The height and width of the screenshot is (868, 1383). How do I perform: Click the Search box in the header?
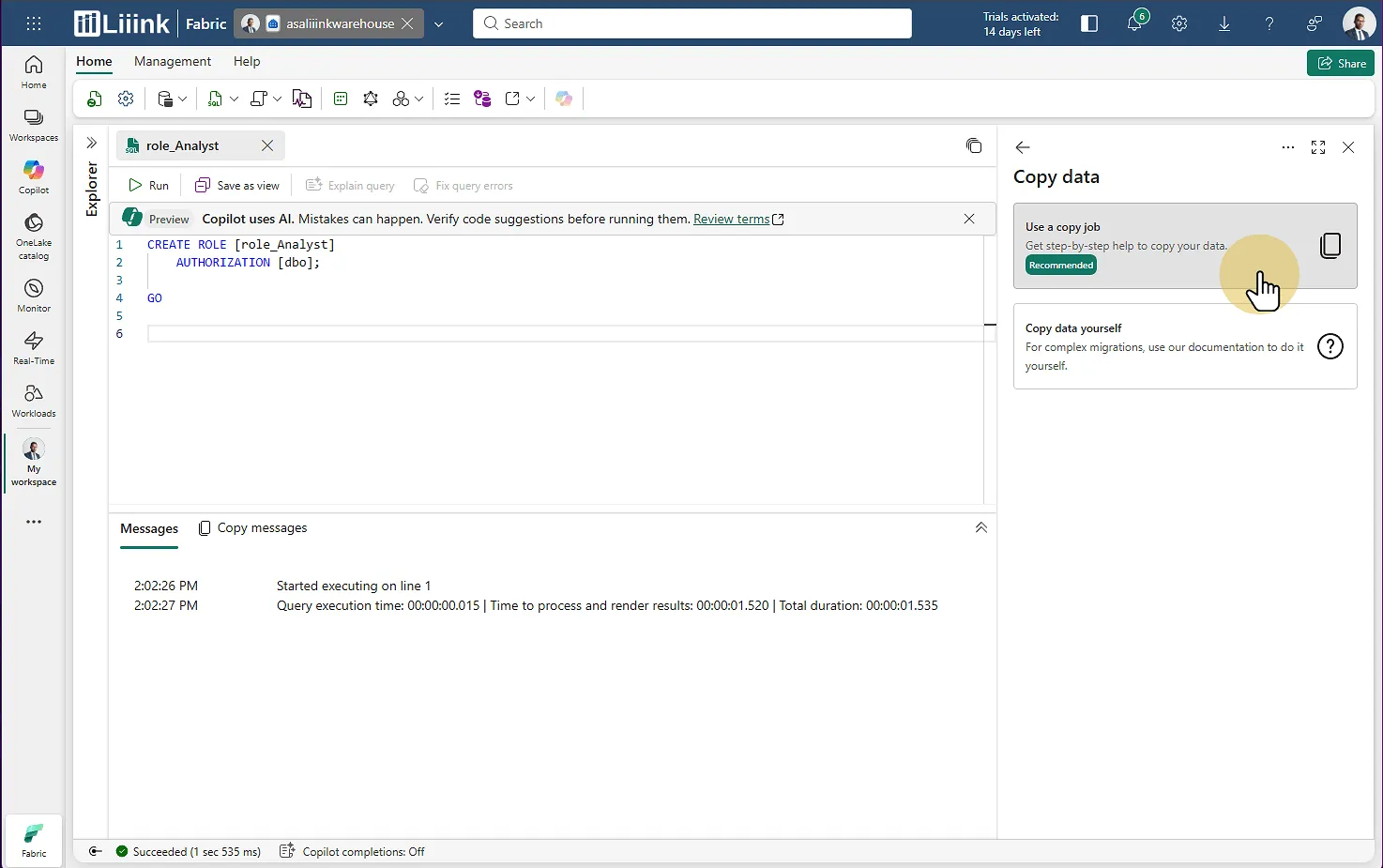pos(692,23)
